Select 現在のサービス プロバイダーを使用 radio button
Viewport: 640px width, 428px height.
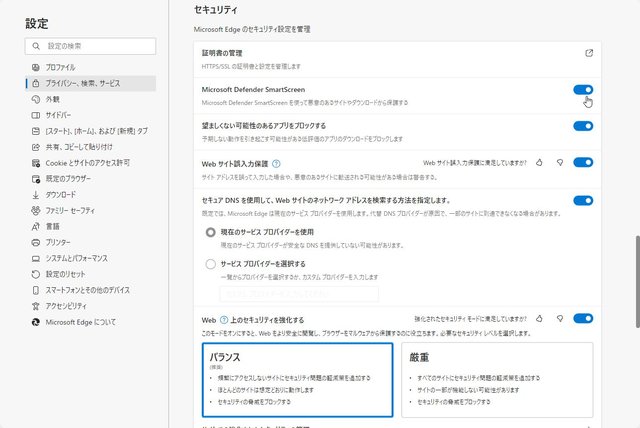(x=211, y=232)
